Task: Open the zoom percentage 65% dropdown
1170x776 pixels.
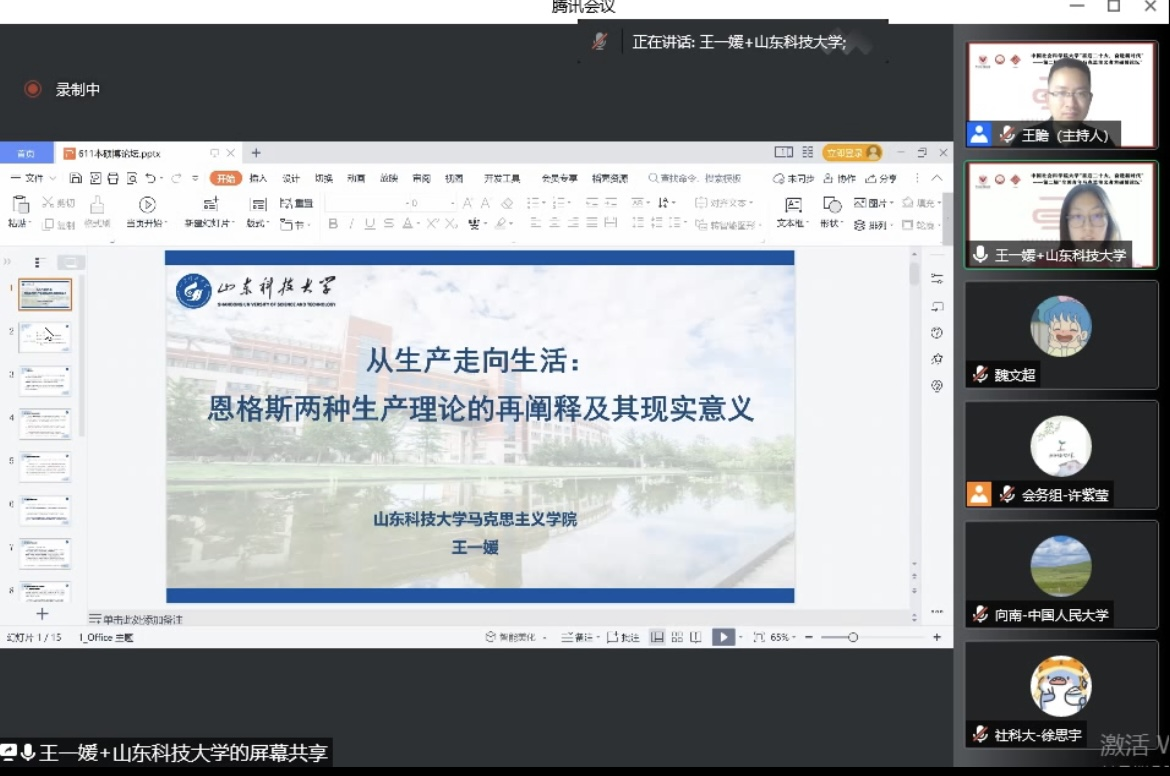Action: point(783,637)
